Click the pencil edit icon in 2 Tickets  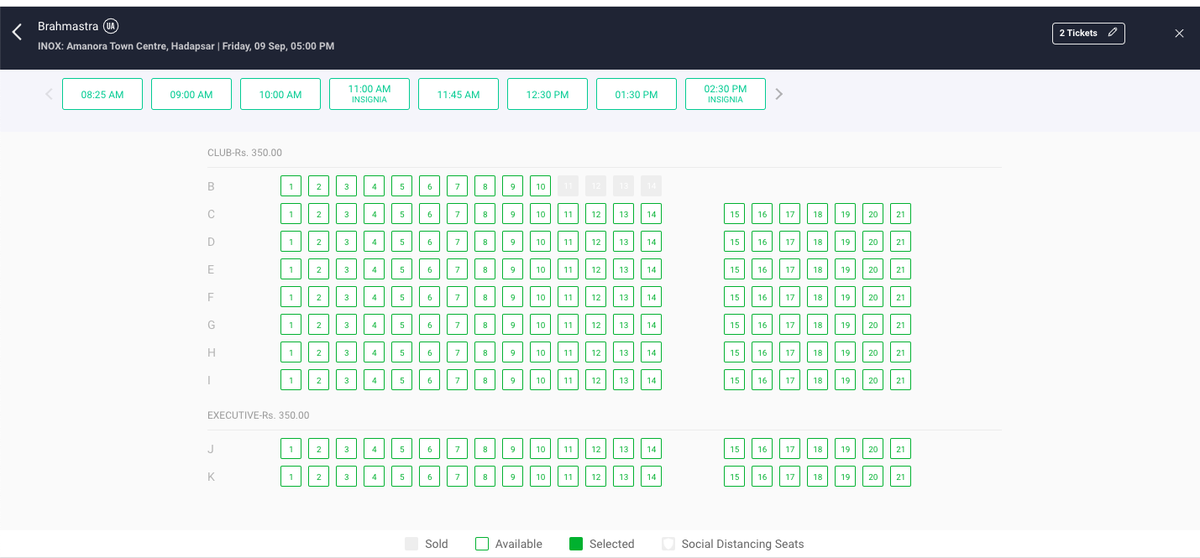(1112, 33)
